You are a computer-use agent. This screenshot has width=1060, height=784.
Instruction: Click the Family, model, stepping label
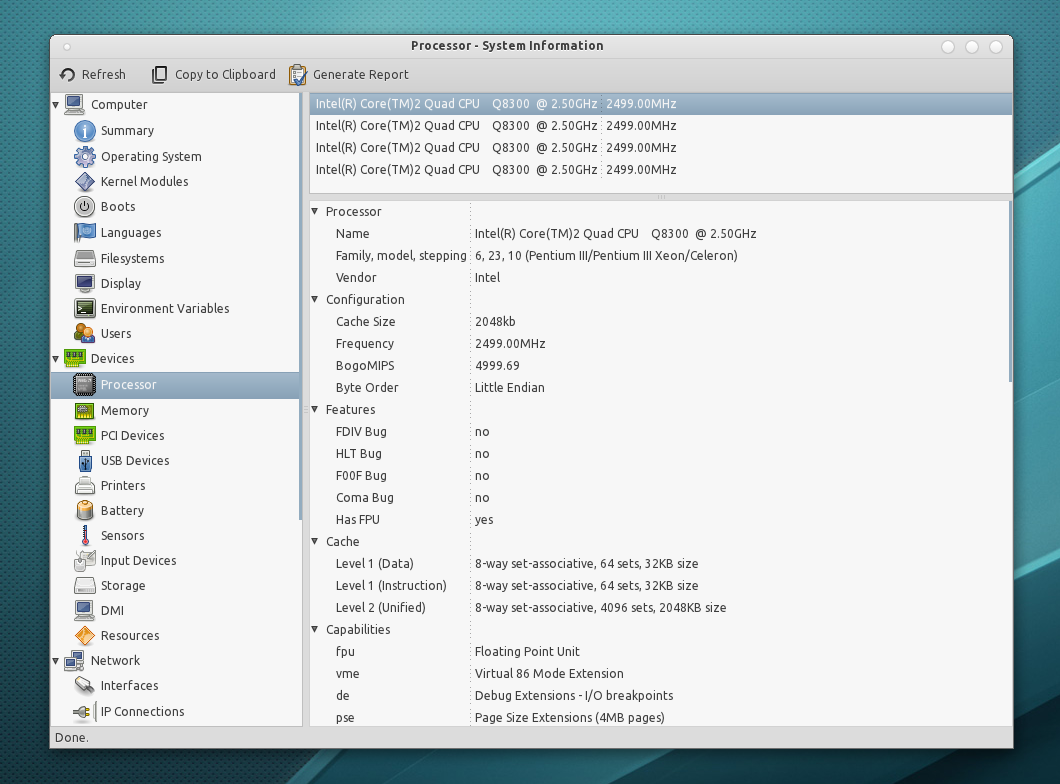(401, 255)
